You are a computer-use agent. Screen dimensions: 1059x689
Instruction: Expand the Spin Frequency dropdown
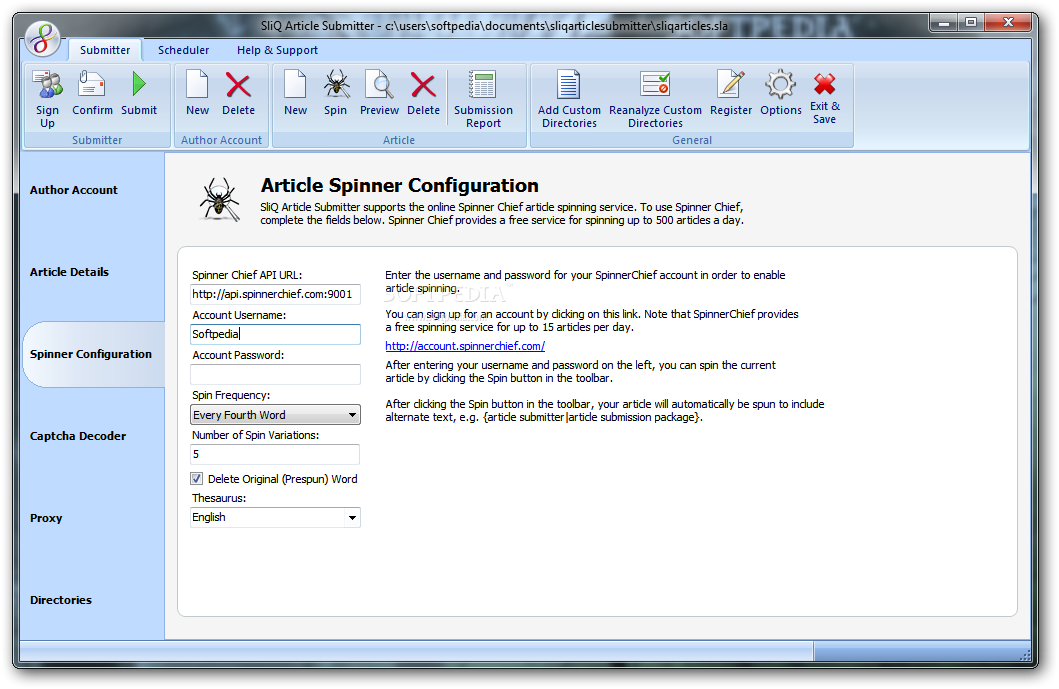tap(352, 415)
